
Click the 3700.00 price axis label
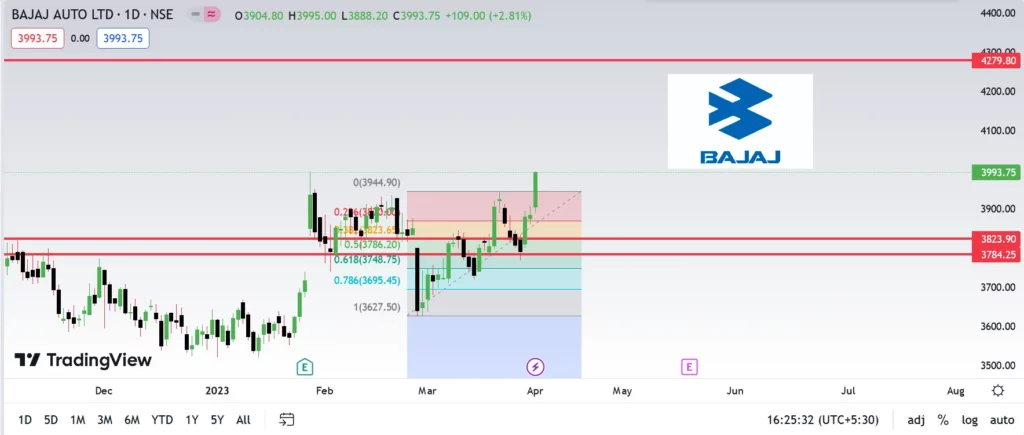(997, 287)
